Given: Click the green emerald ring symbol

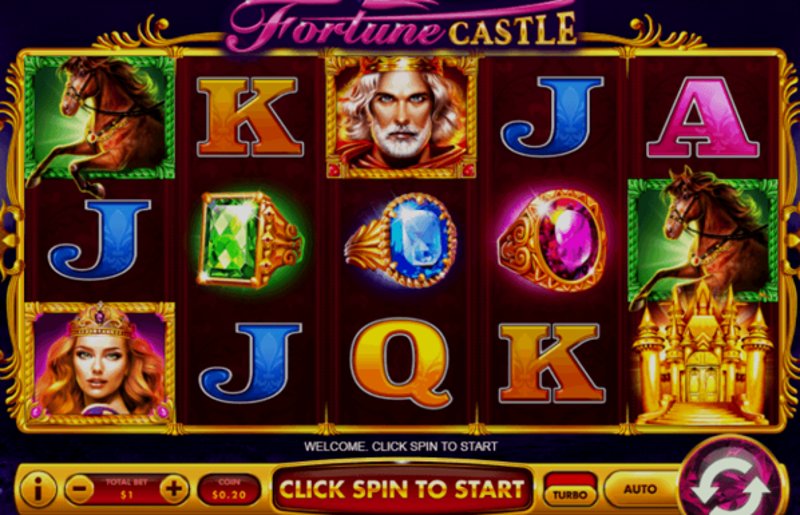Looking at the screenshot, I should click(250, 239).
